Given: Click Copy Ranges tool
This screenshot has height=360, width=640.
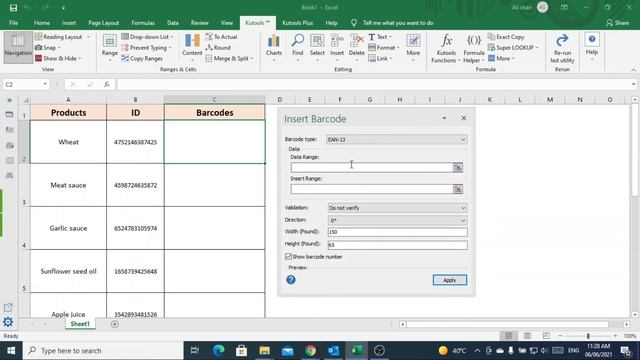Looking at the screenshot, I should (x=142, y=58).
